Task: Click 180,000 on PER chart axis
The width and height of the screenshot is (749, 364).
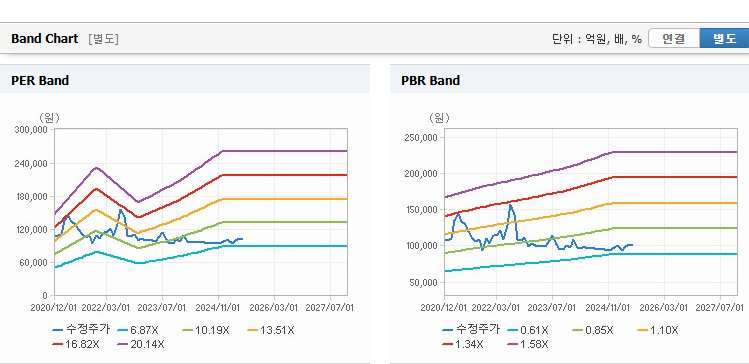Action: tap(33, 196)
